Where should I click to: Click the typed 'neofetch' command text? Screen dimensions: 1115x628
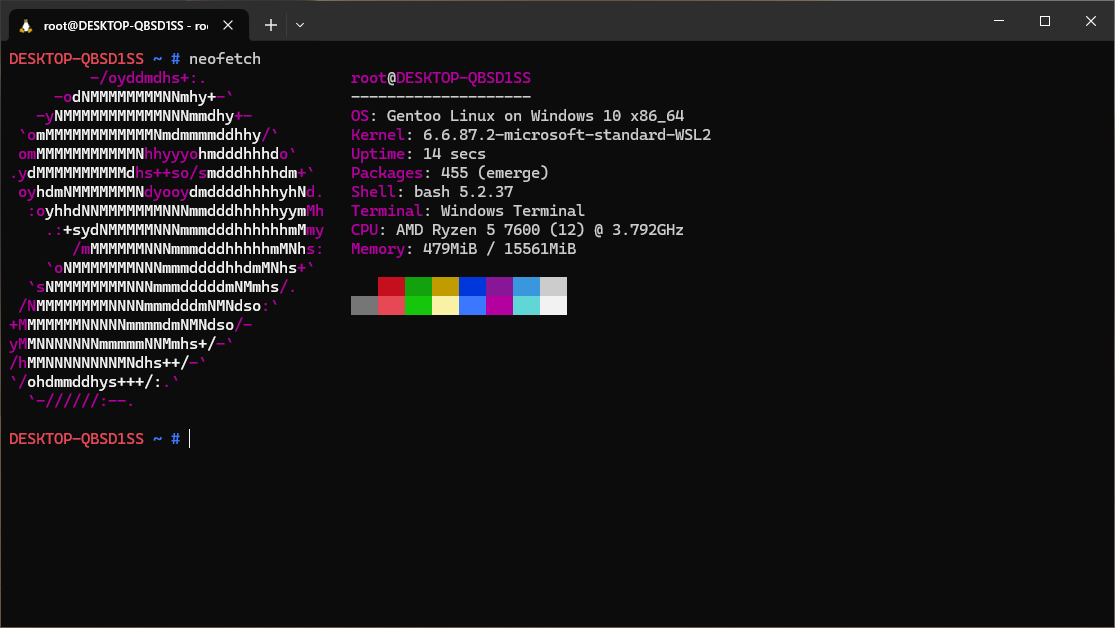225,59
